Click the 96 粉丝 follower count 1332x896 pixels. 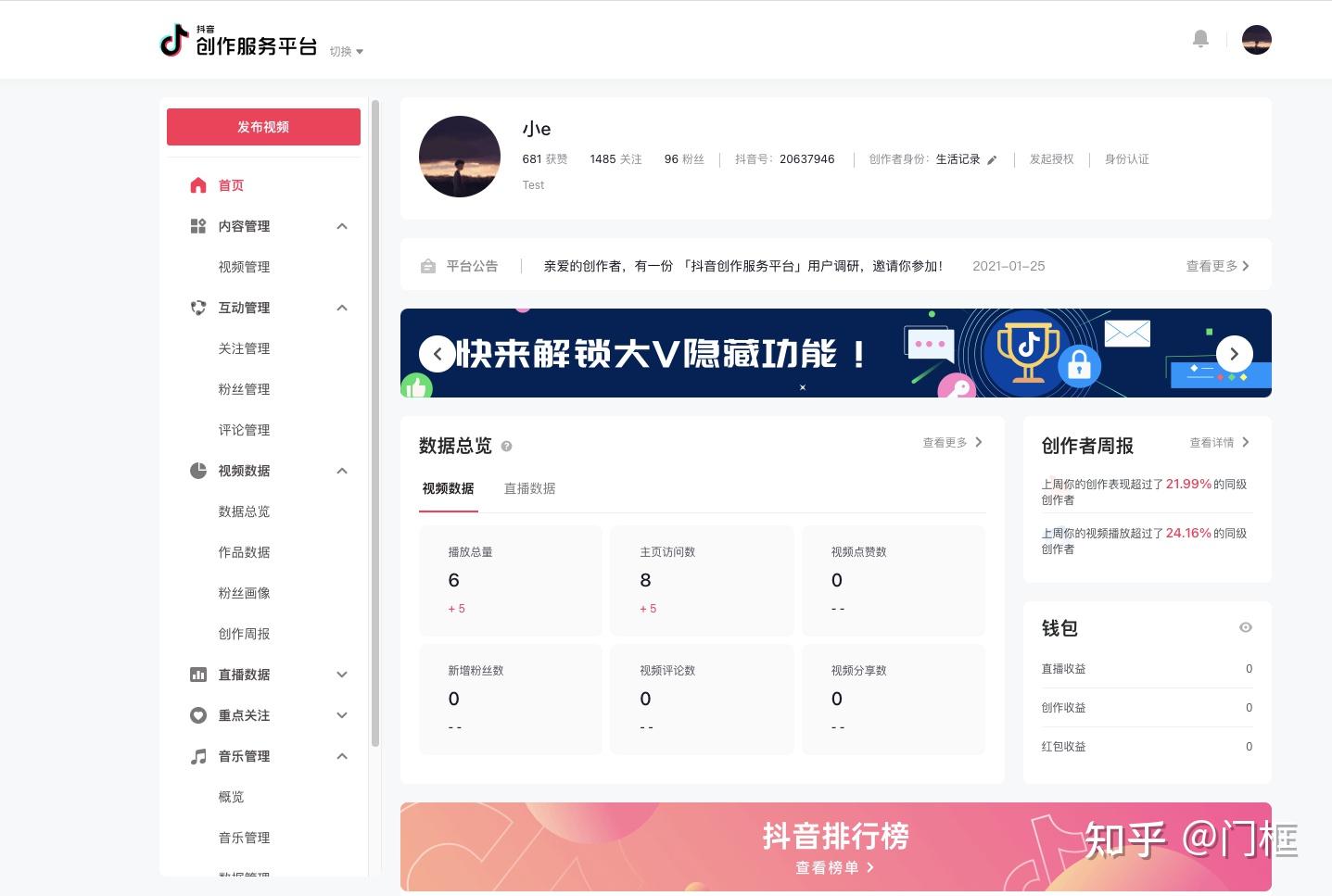pyautogui.click(x=684, y=159)
